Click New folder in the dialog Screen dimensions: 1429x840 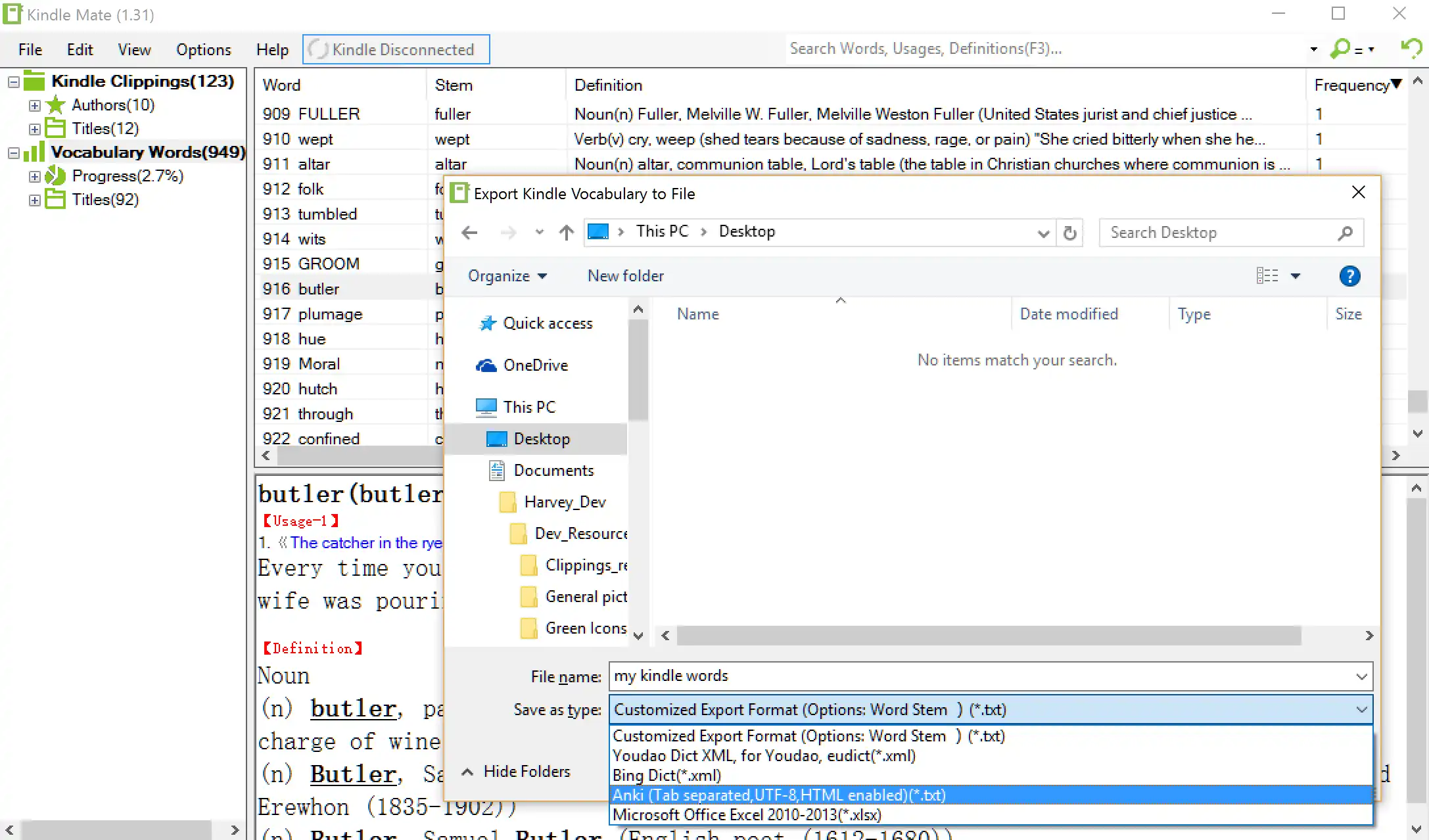tap(625, 276)
